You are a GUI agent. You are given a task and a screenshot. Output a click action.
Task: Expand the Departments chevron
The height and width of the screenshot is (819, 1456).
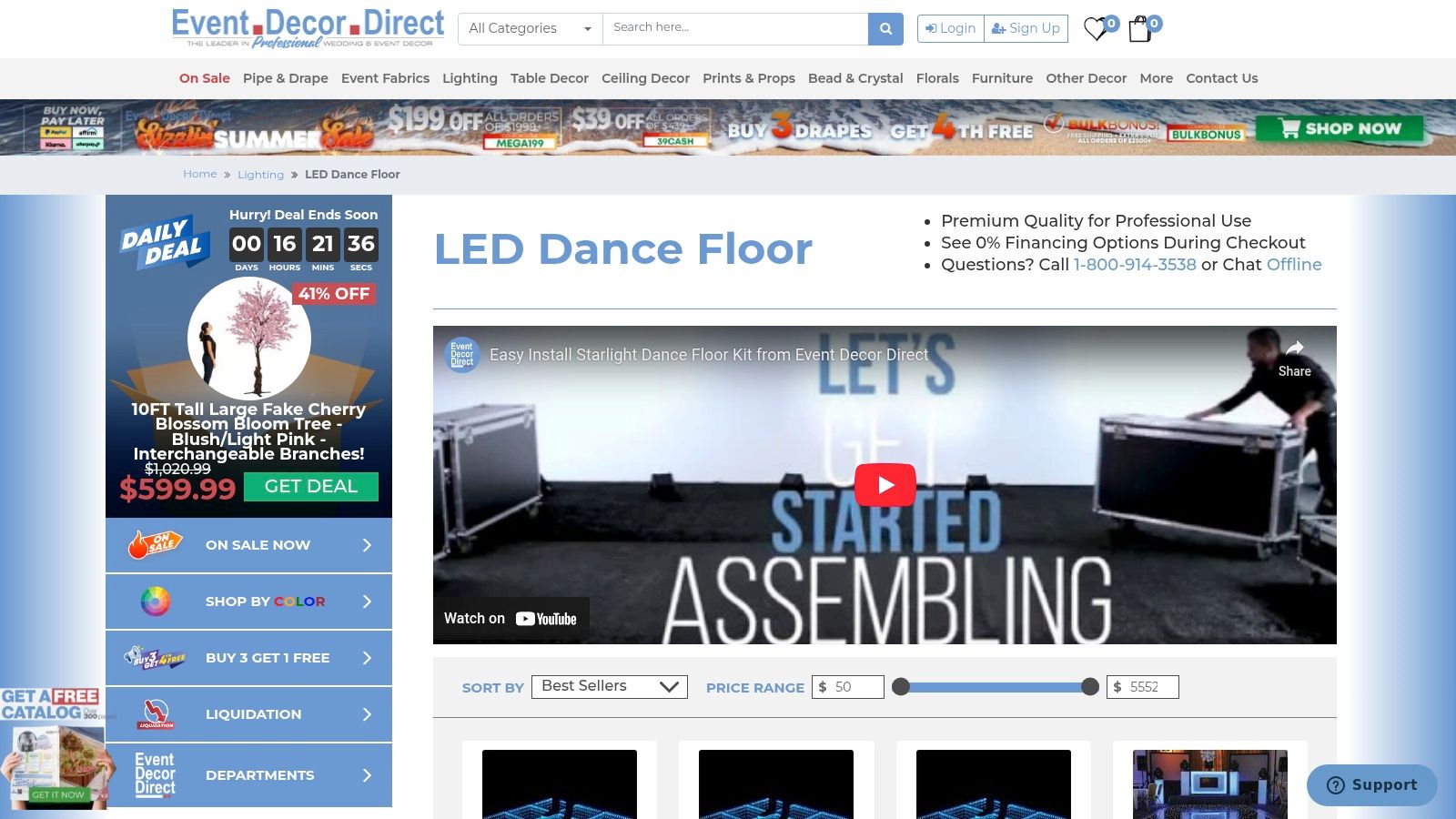tap(367, 775)
